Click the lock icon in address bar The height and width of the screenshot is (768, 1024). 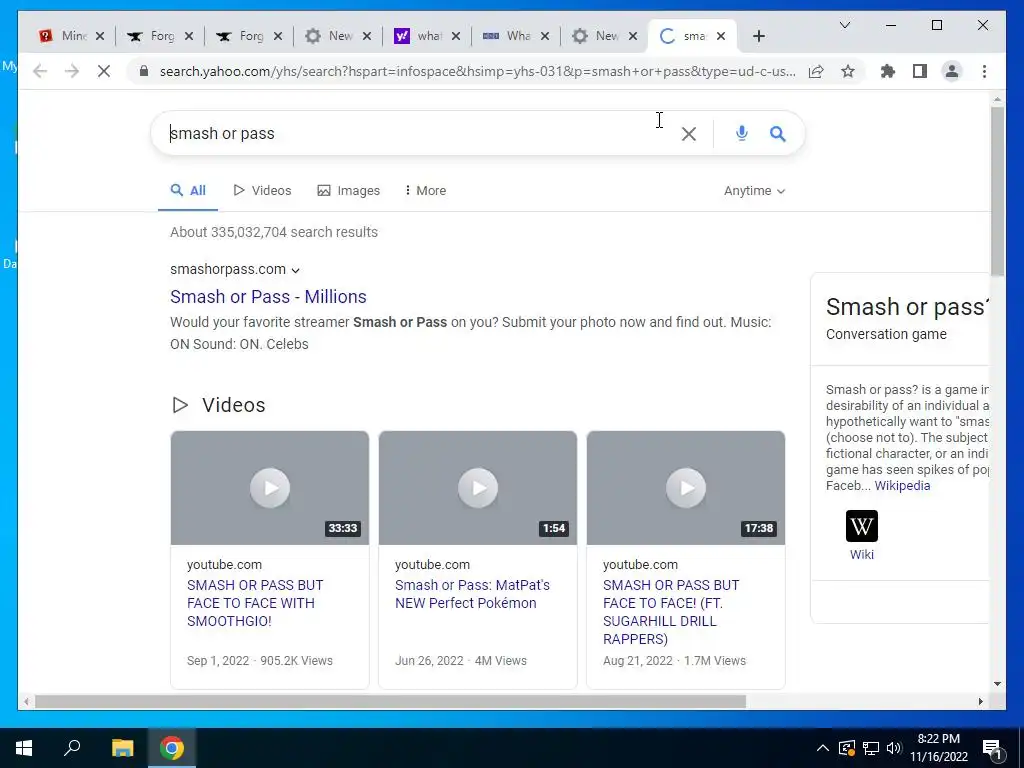144,71
